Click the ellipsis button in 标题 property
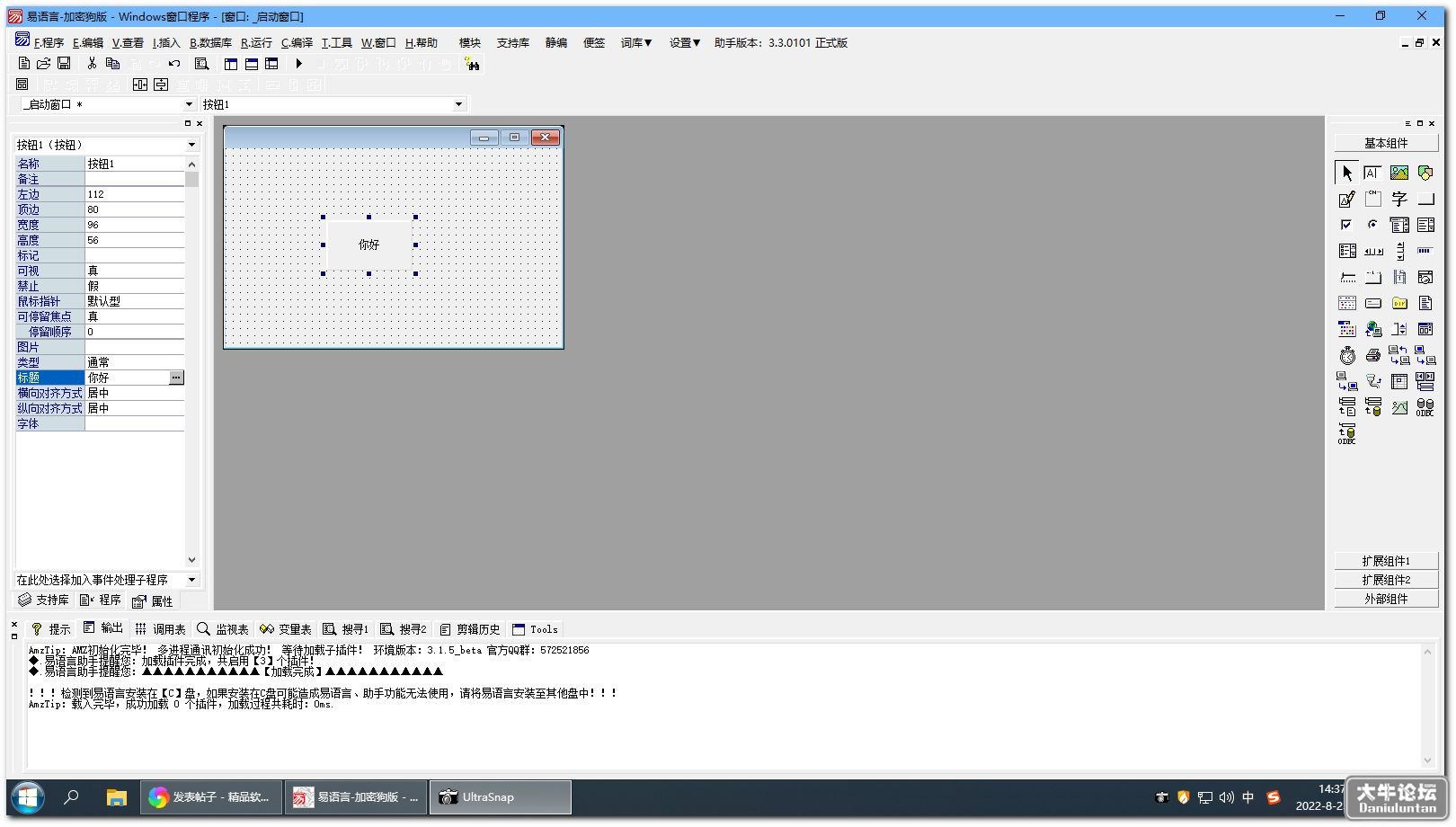 (x=176, y=378)
